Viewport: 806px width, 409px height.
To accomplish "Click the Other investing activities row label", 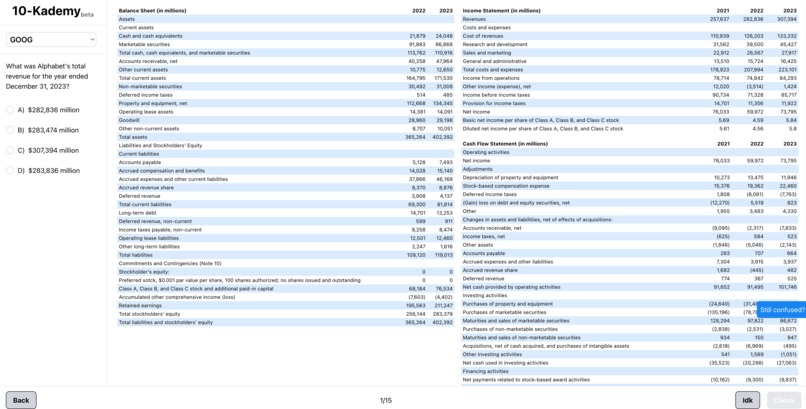I will coord(492,355).
